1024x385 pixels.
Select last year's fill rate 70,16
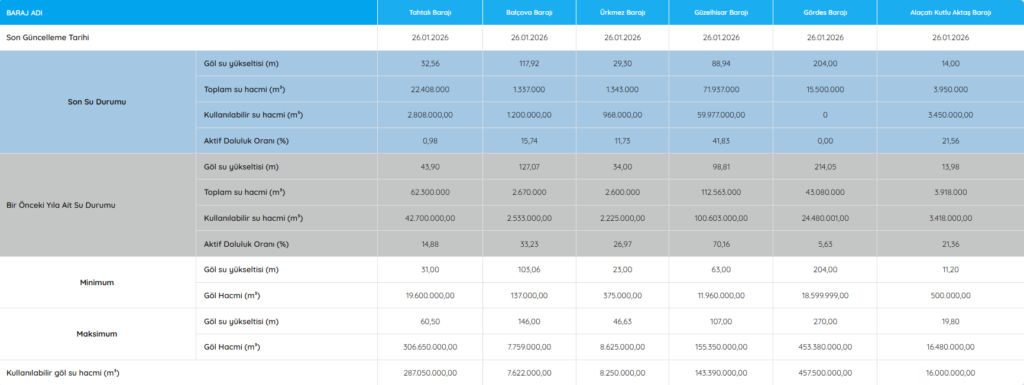(x=721, y=244)
